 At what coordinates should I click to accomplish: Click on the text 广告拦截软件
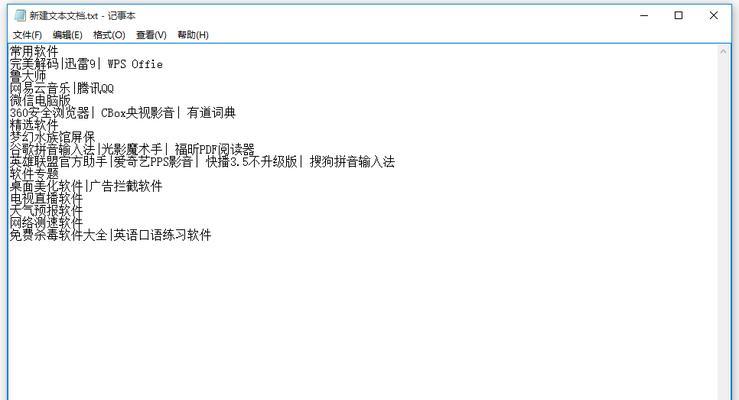tap(126, 186)
